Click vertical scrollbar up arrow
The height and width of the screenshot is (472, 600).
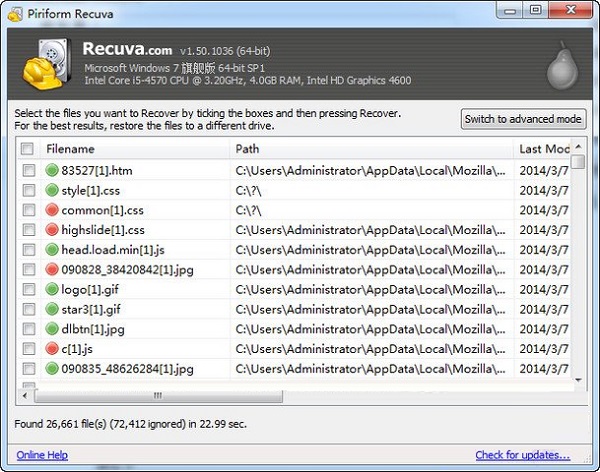click(x=579, y=147)
